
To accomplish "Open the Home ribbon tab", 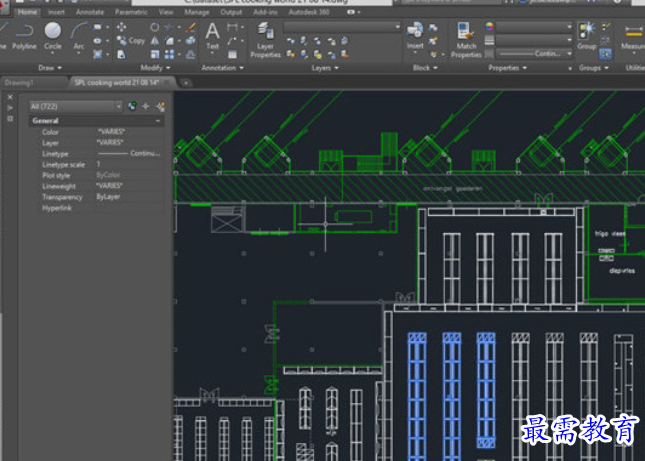I will (27, 12).
